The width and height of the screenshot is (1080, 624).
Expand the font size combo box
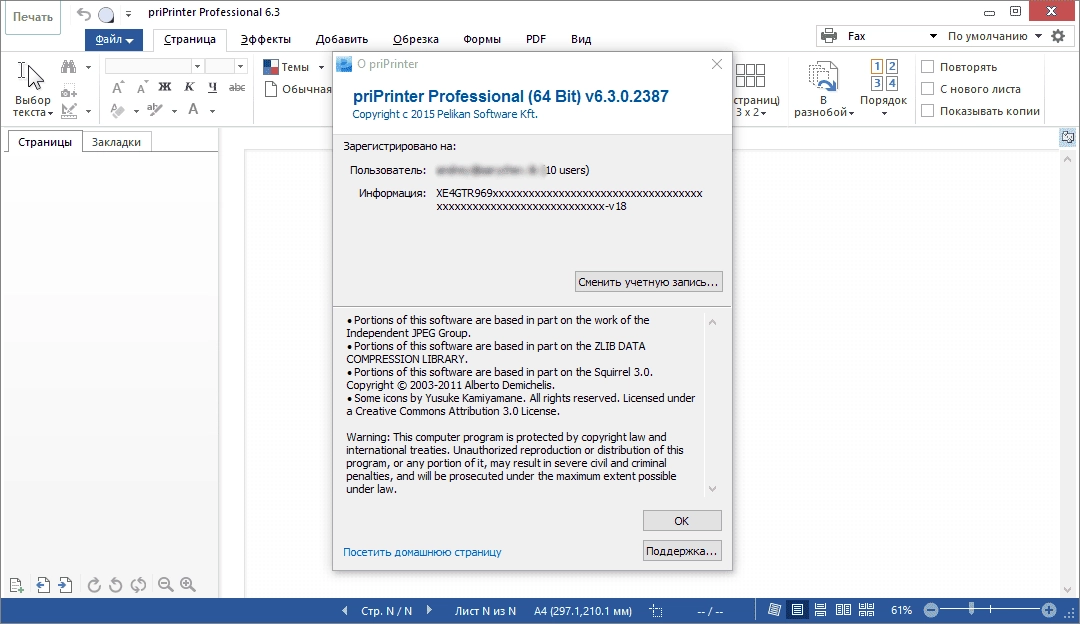tap(240, 66)
